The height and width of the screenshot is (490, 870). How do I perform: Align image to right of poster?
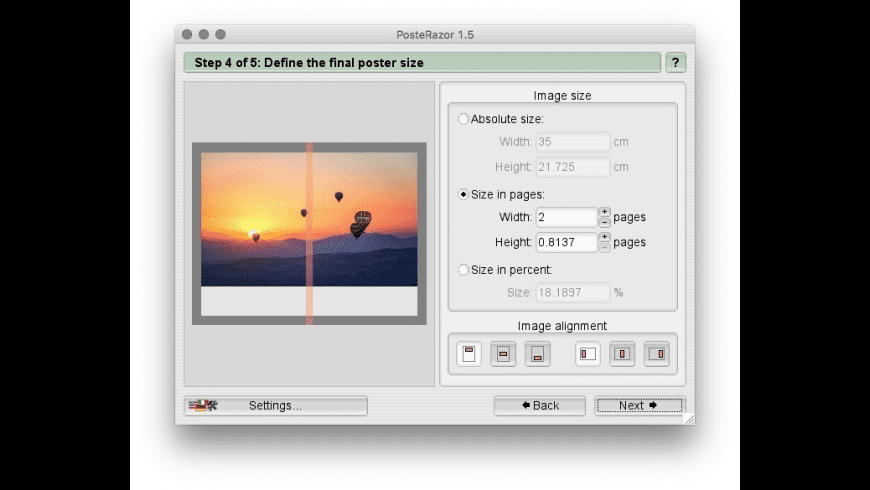(x=657, y=354)
